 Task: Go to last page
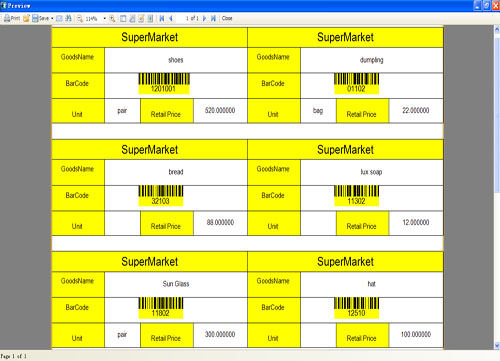pos(213,18)
